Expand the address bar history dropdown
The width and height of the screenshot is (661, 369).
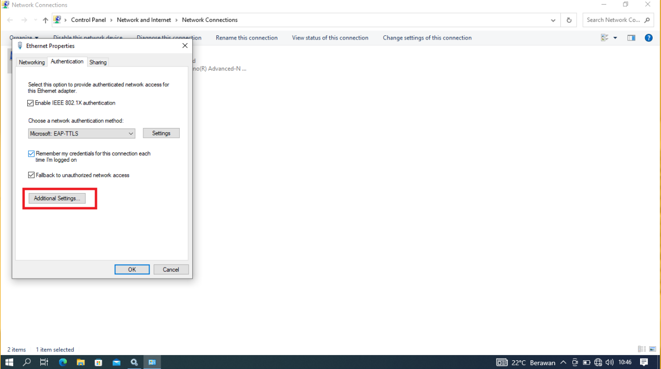[x=553, y=20]
